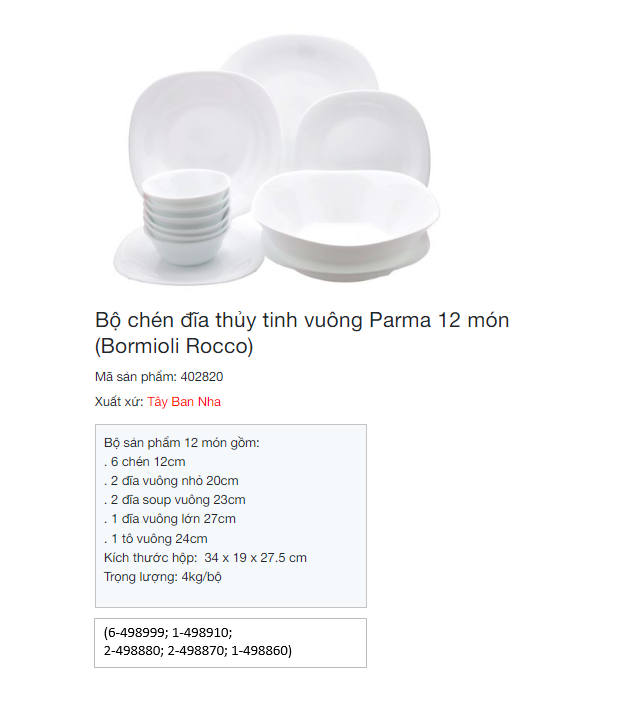Open the "Tây Ban Nha" origin link
Image resolution: width=637 pixels, height=711 pixels.
[184, 402]
